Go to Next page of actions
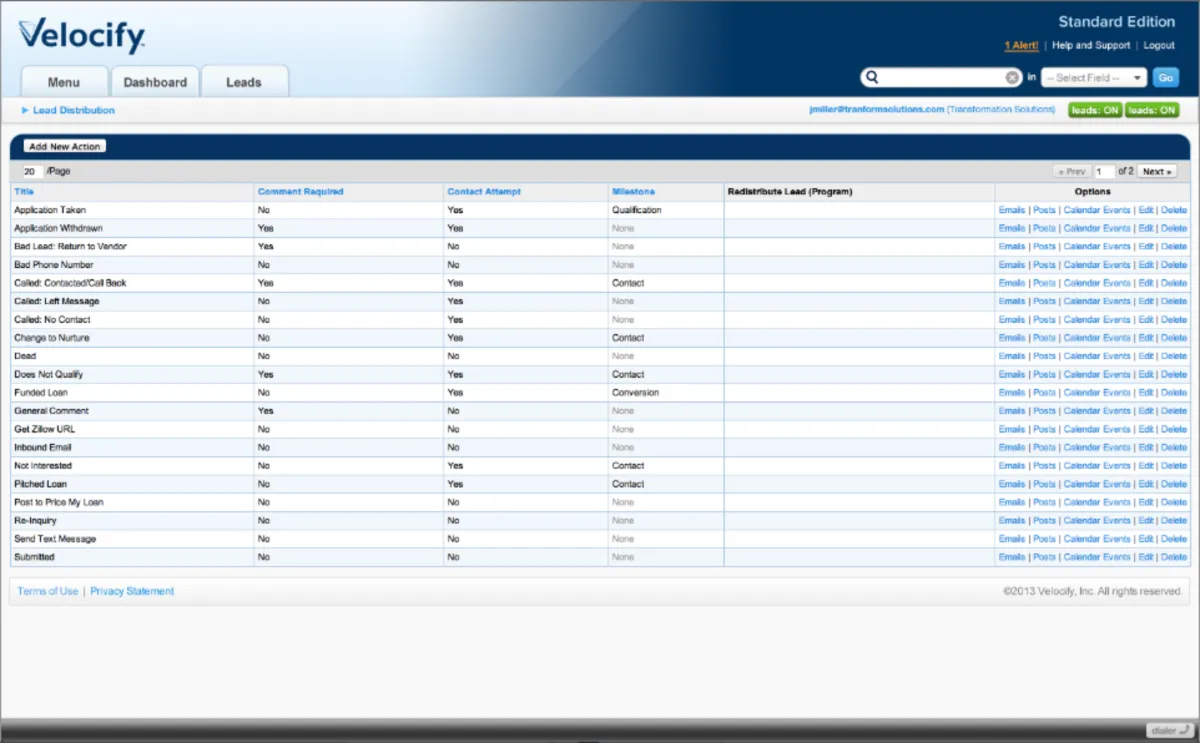1200x743 pixels. [1157, 171]
